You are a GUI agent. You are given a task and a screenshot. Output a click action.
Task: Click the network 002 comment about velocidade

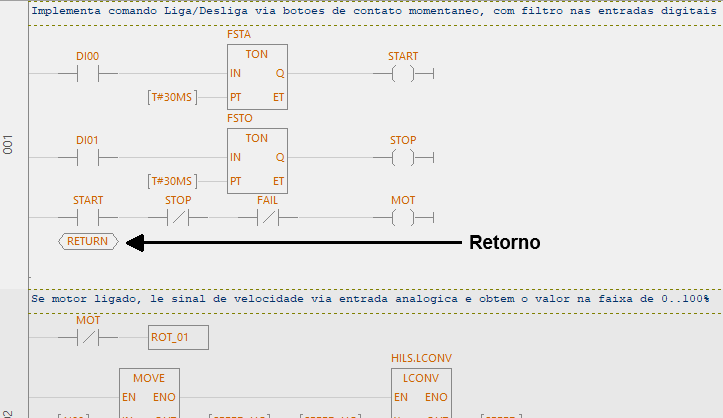[x=370, y=299]
